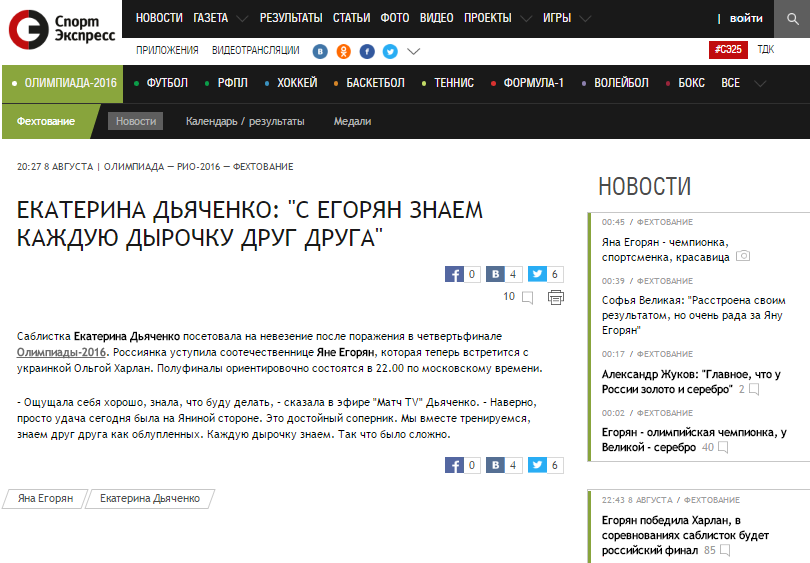Switch to the Медали tab
Image resolution: width=810 pixels, height=563 pixels.
click(352, 121)
